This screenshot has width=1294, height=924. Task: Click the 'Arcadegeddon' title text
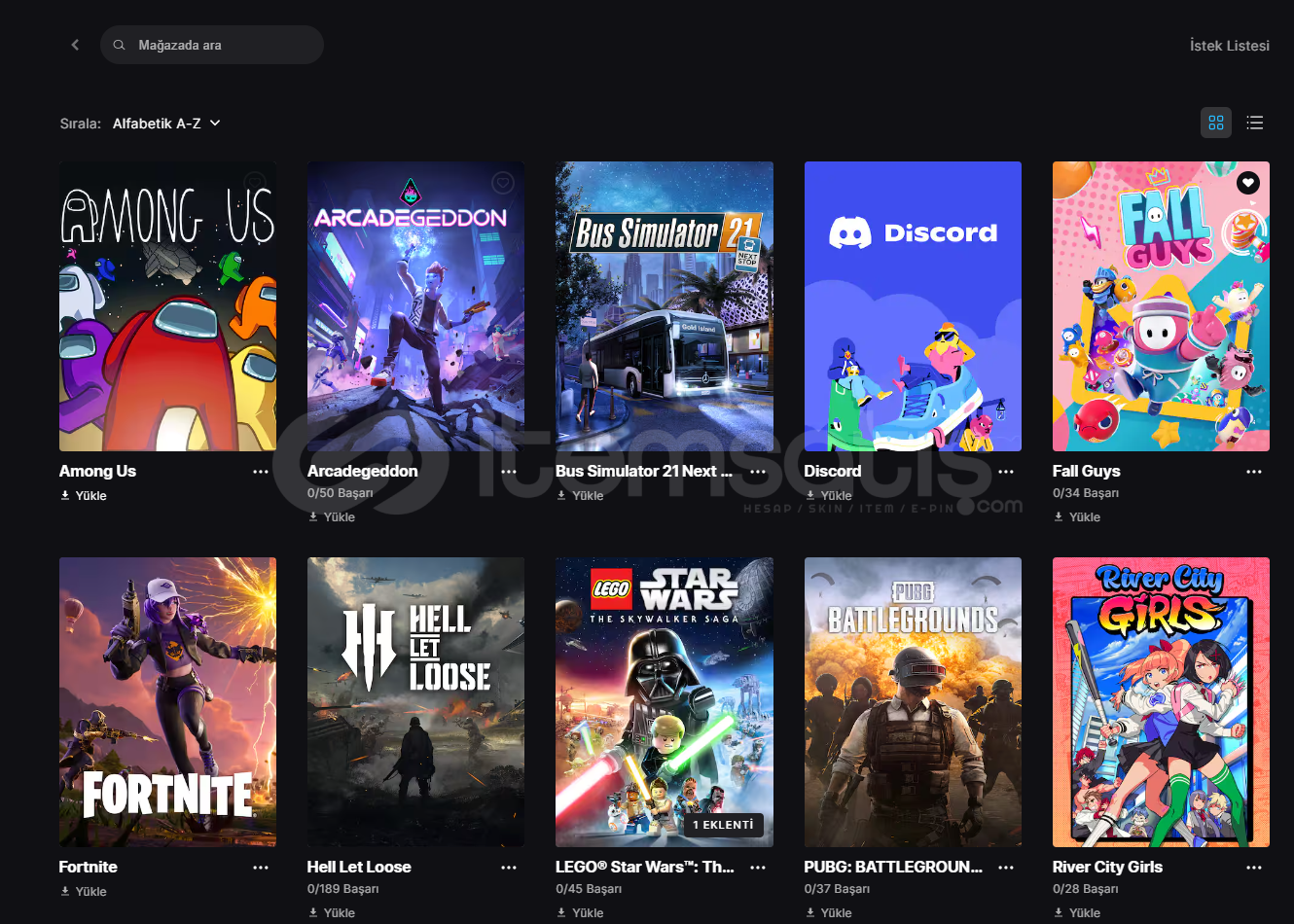(x=363, y=471)
